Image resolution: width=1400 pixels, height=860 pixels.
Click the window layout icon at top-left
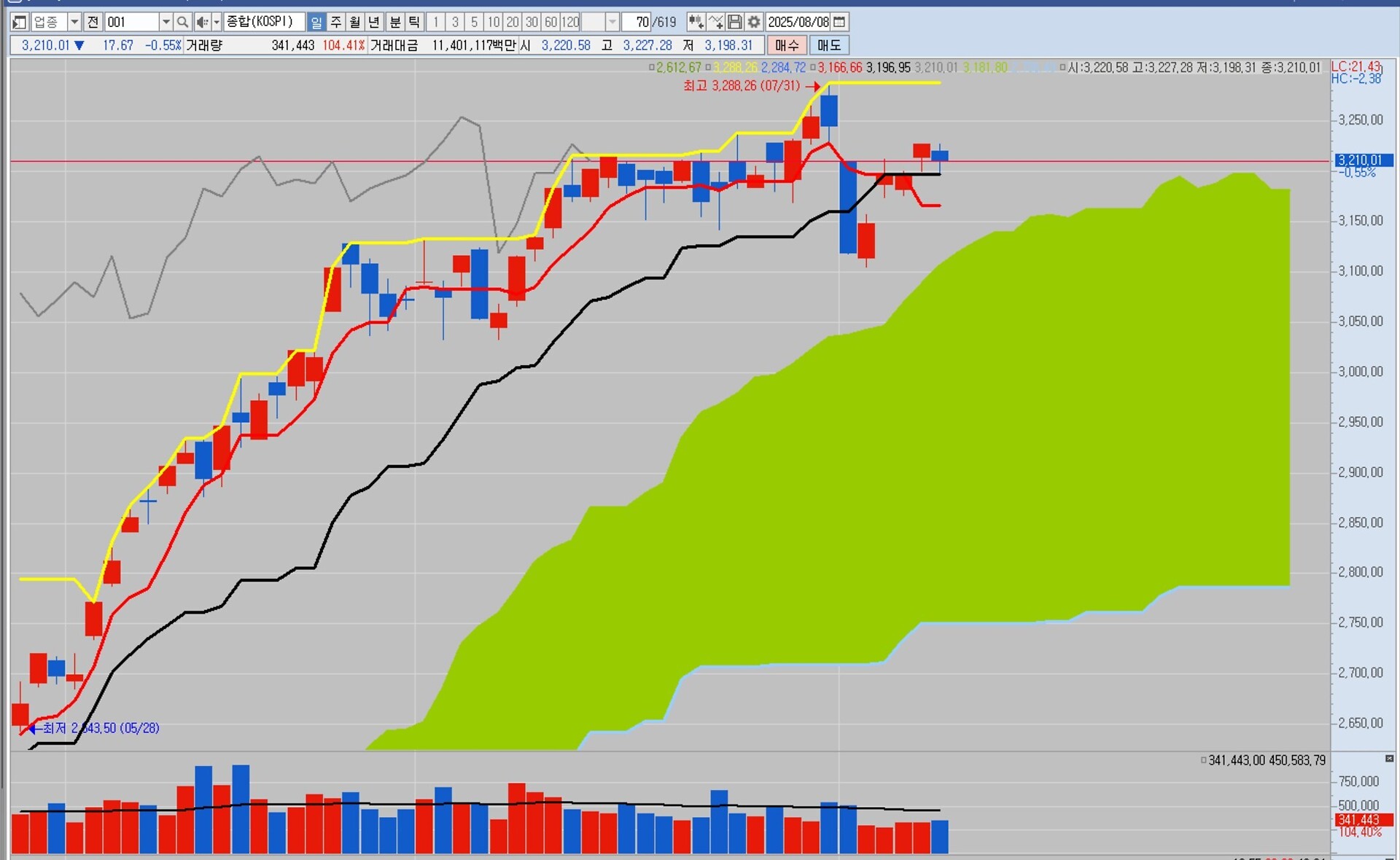coord(20,22)
